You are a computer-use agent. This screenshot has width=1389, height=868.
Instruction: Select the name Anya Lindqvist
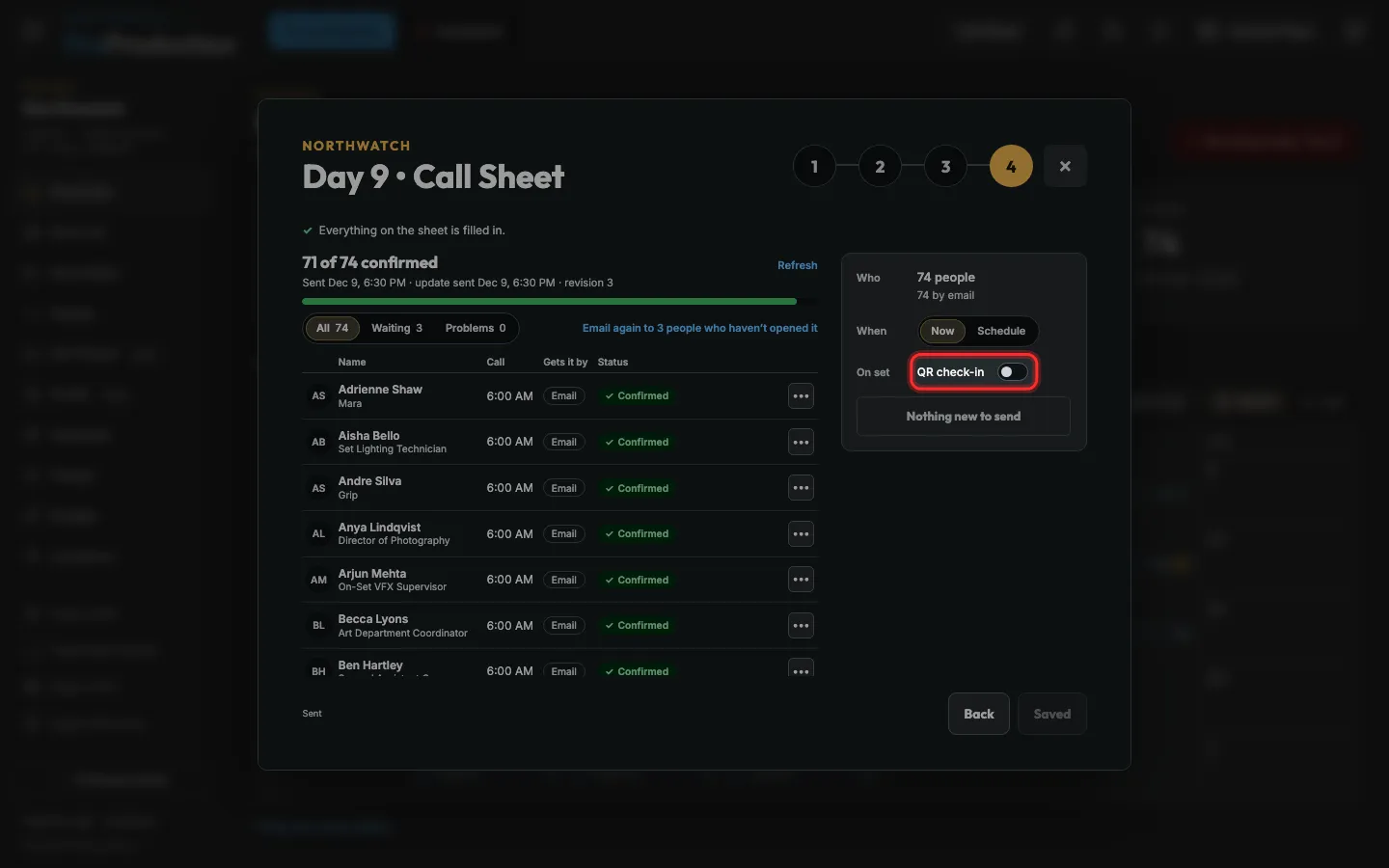[x=379, y=528]
